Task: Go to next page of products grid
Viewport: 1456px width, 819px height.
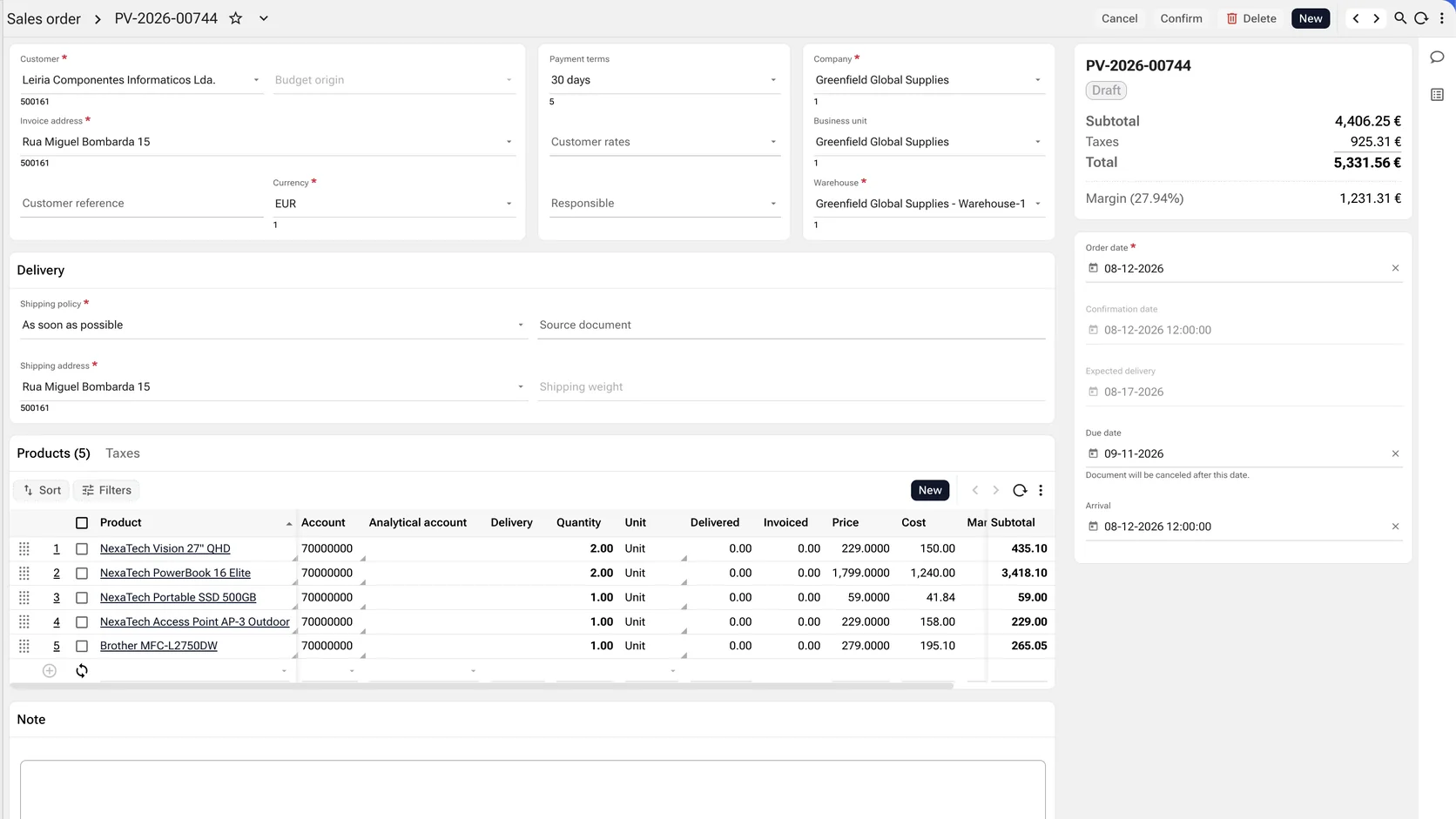Action: click(996, 490)
